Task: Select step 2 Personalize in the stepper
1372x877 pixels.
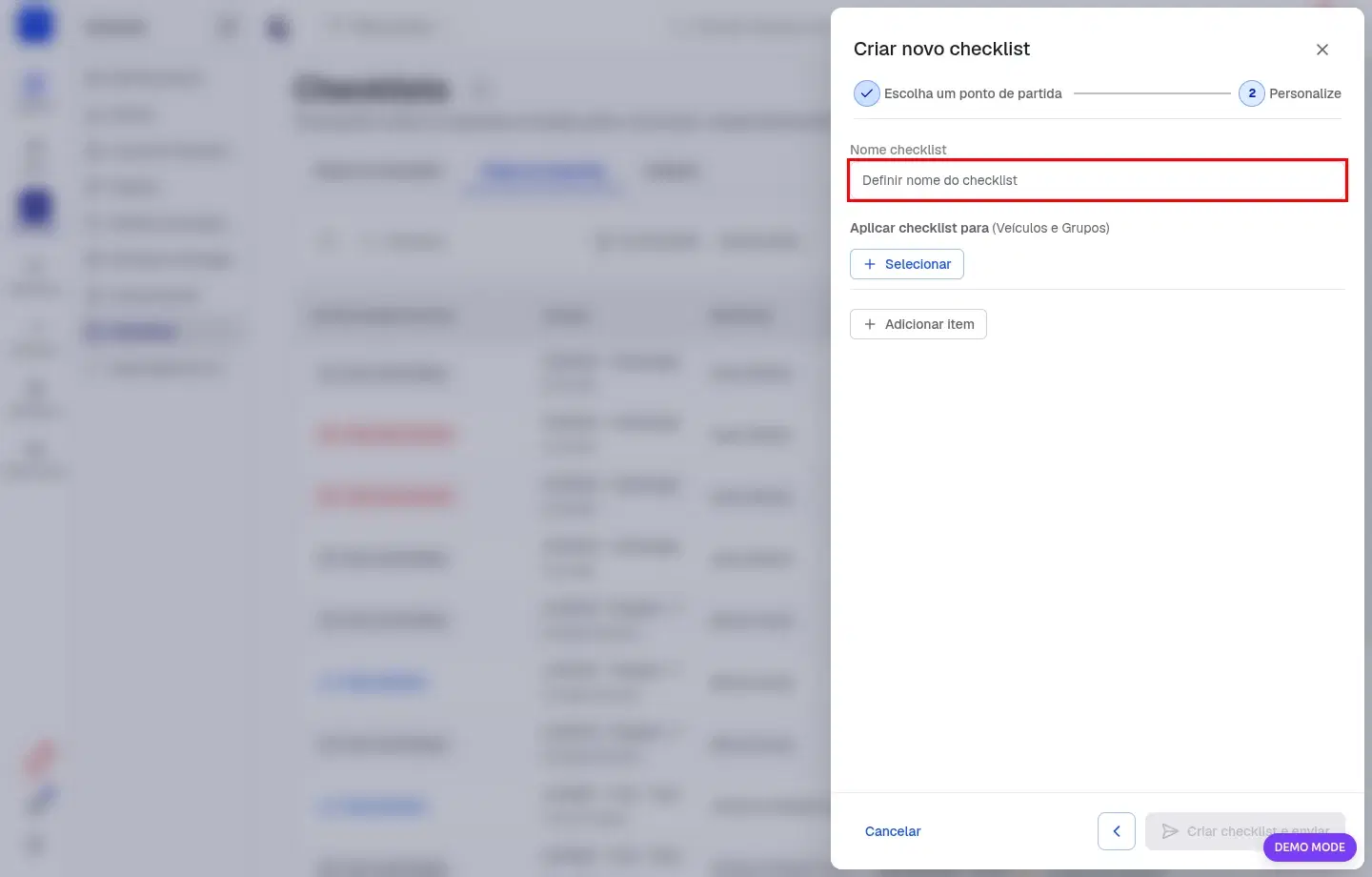Action: tap(1290, 93)
